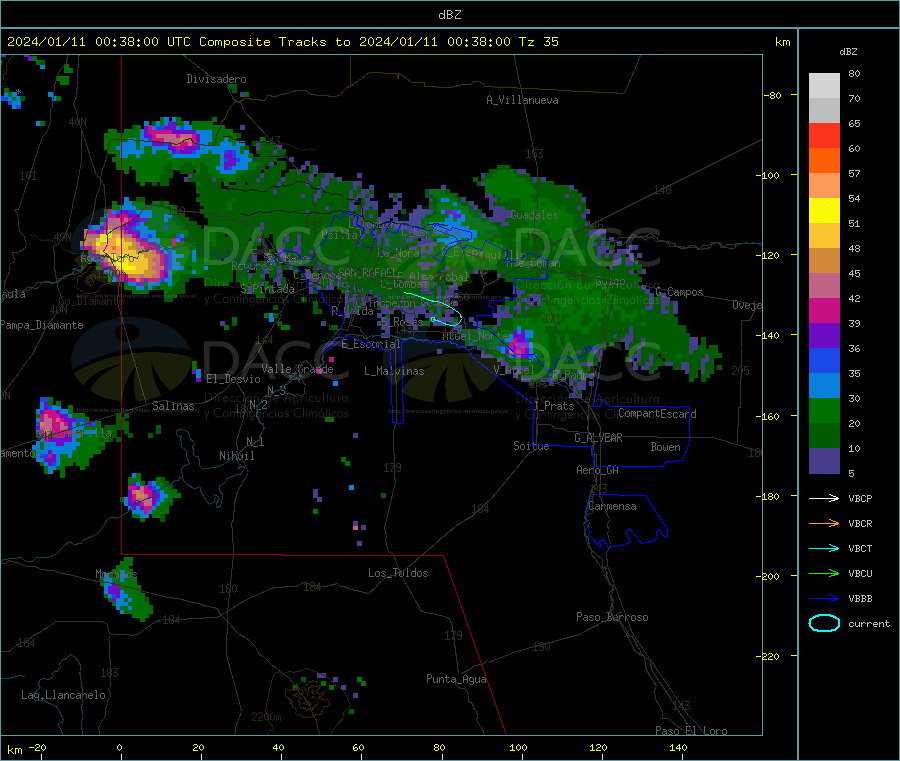Click the G_ALVEAR label
900x761 pixels.
598,438
